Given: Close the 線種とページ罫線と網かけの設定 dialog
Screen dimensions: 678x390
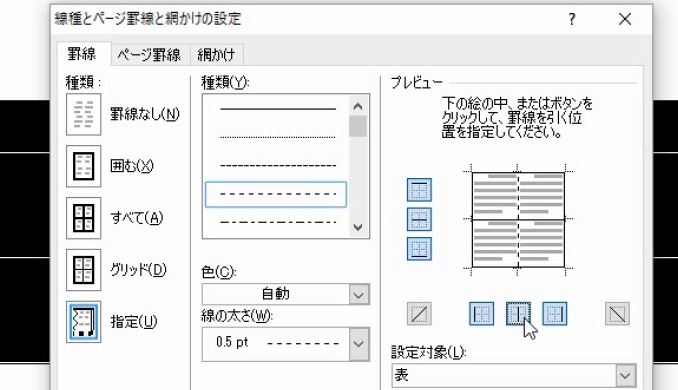Looking at the screenshot, I should (625, 19).
